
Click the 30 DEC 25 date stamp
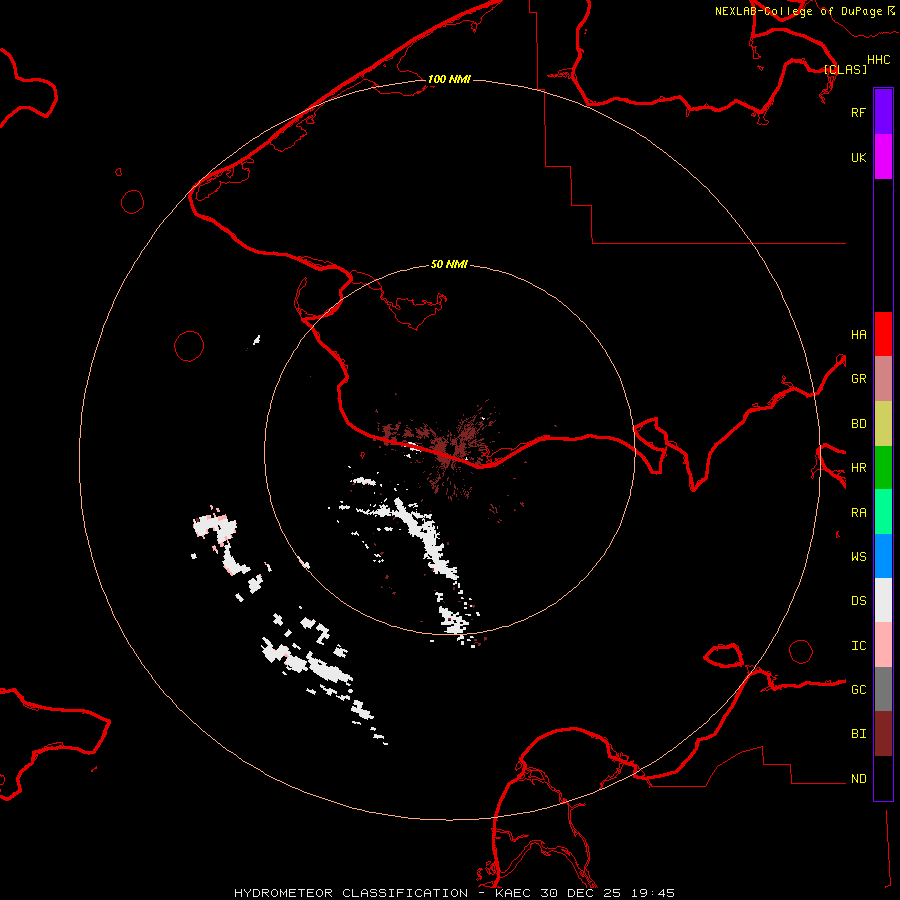pyautogui.click(x=580, y=893)
